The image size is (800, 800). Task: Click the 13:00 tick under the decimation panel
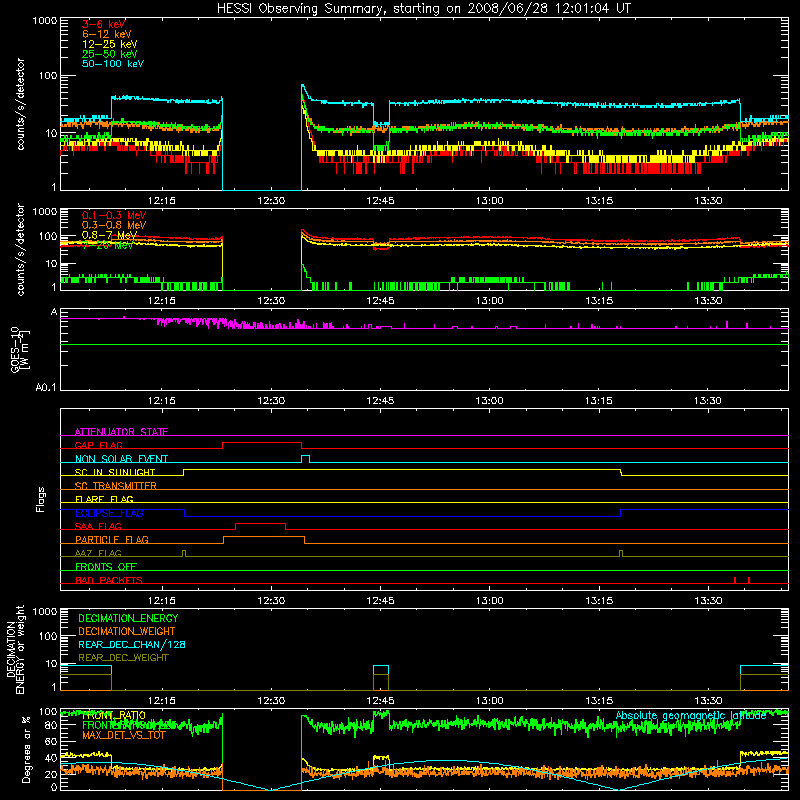(x=489, y=701)
